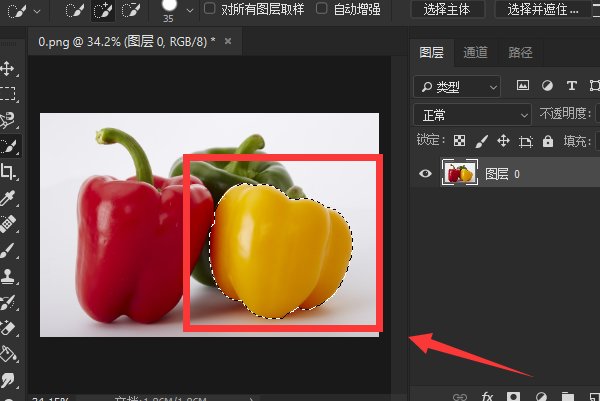Select the Rectangular Marquee tool
600x401 pixels.
[x=7, y=93]
